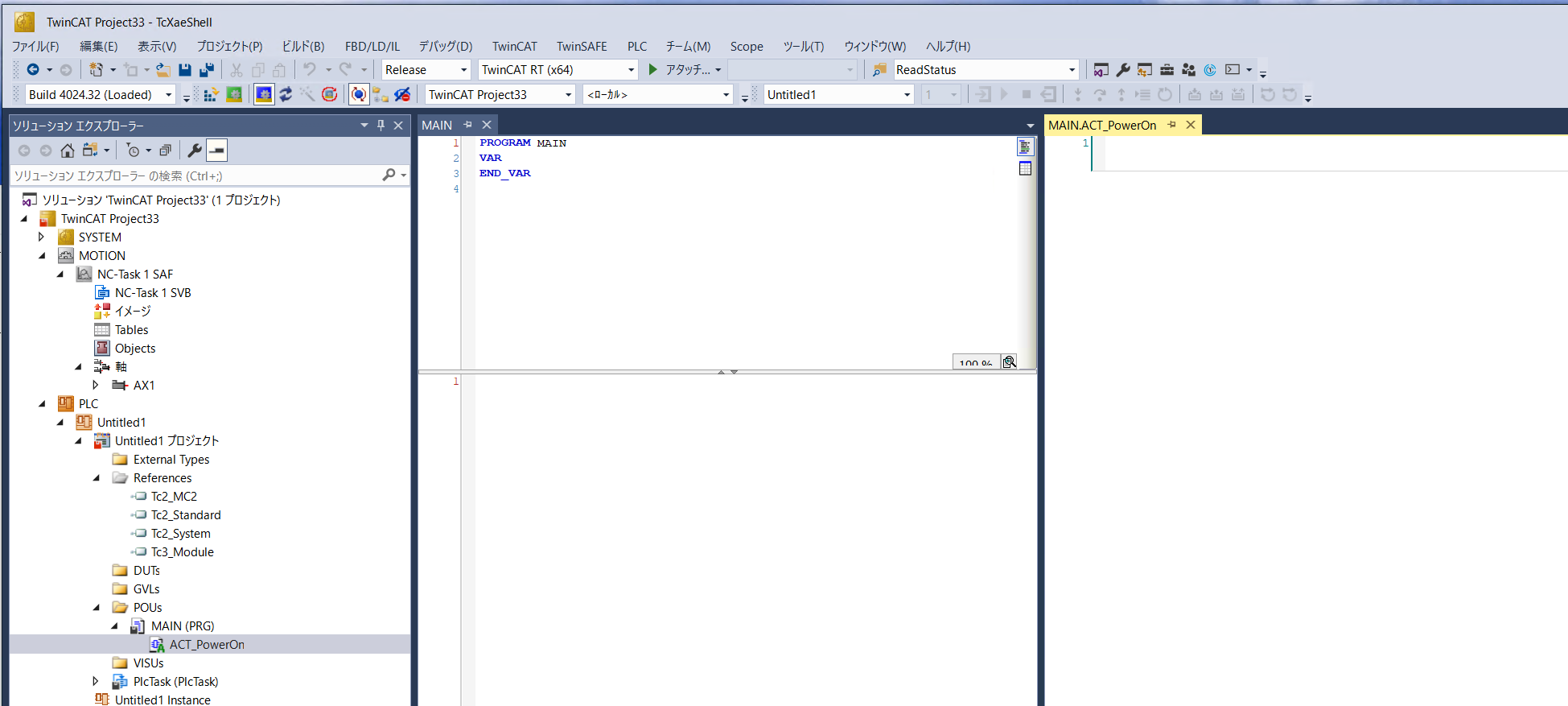Click the Save All icon

coord(207,70)
